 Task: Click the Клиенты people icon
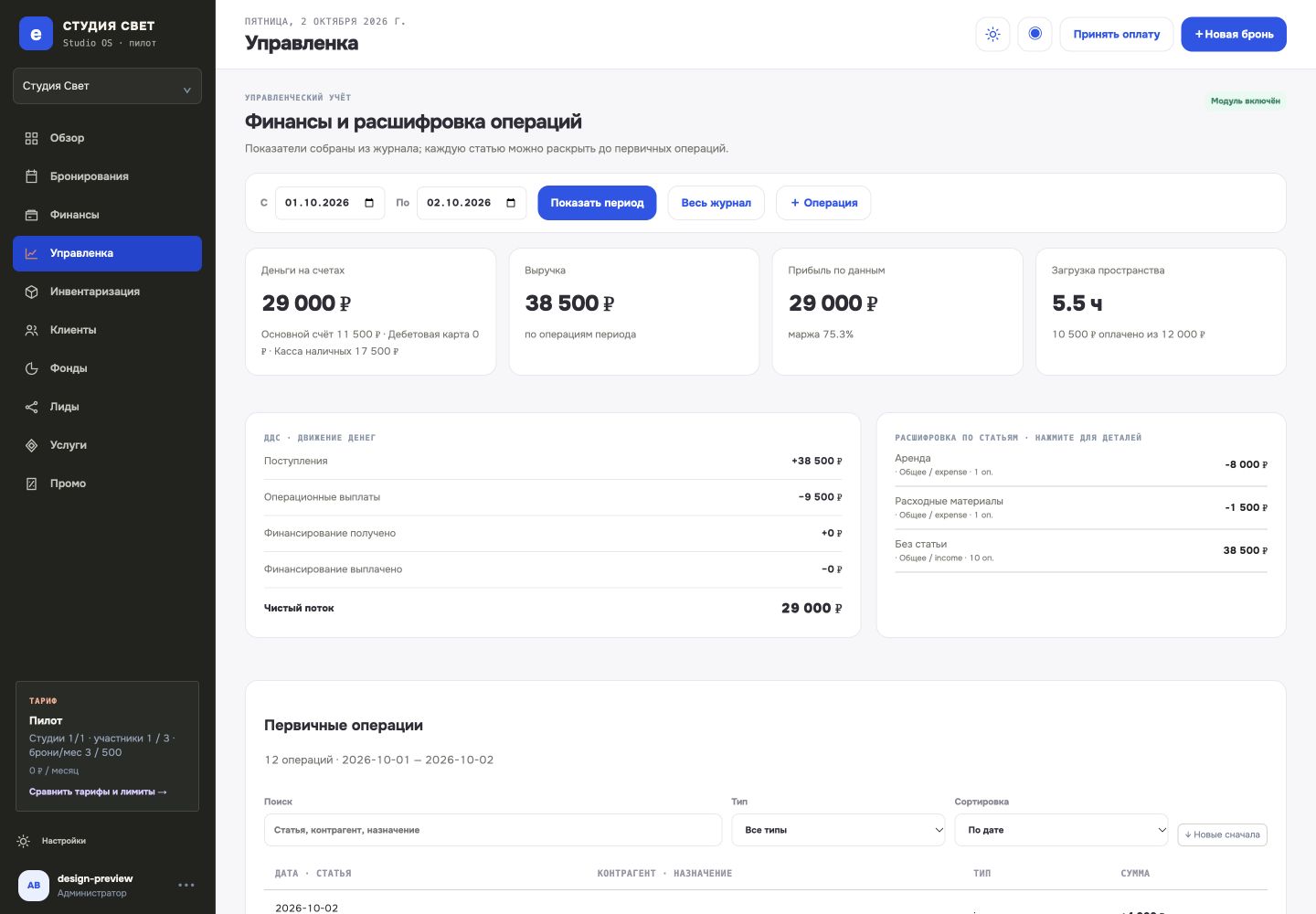coord(31,330)
